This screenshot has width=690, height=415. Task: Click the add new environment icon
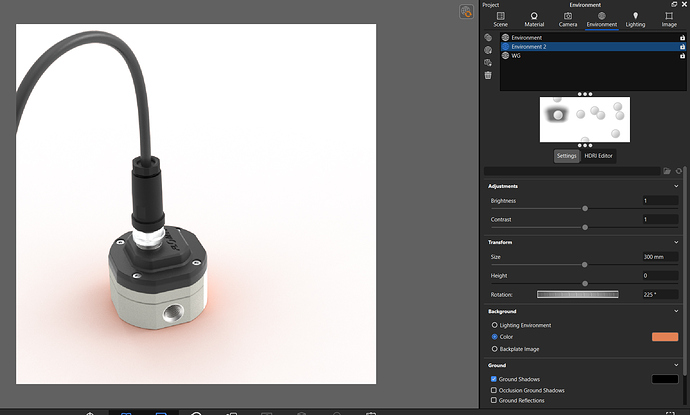pos(488,37)
